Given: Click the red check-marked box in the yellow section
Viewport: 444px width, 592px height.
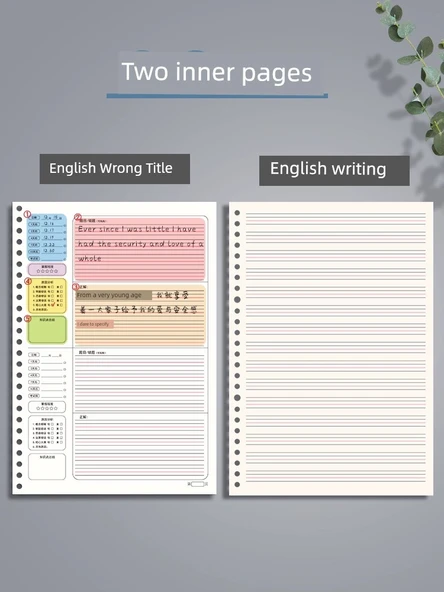Looking at the screenshot, I should point(53,305).
